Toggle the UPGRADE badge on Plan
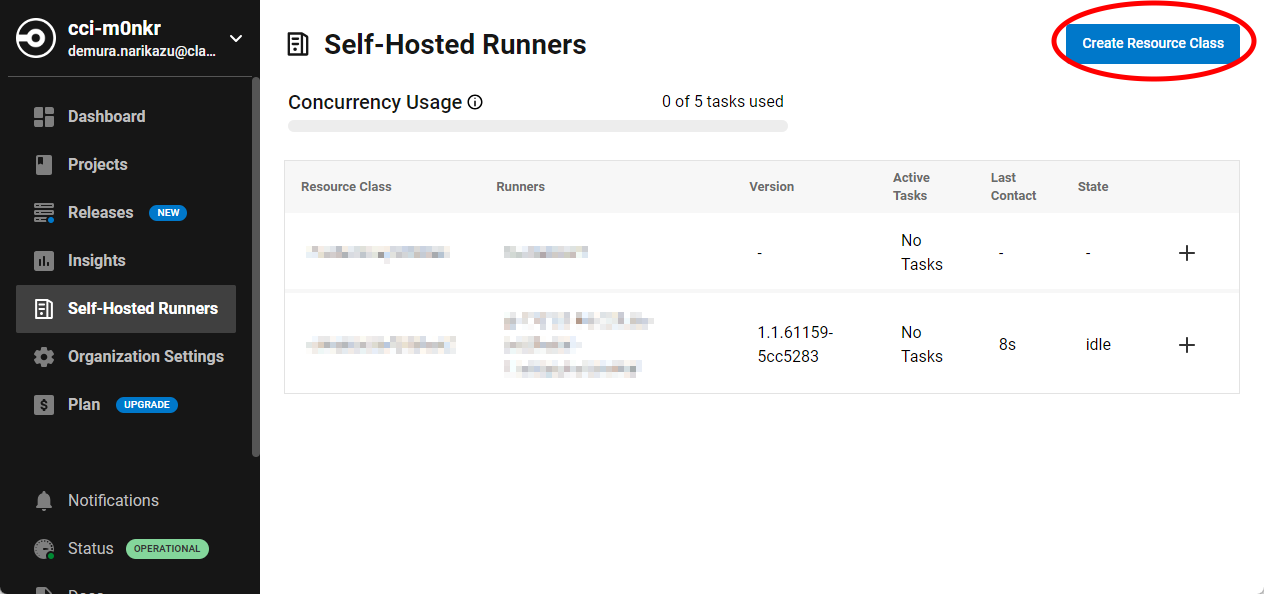This screenshot has width=1264, height=594. (x=146, y=404)
